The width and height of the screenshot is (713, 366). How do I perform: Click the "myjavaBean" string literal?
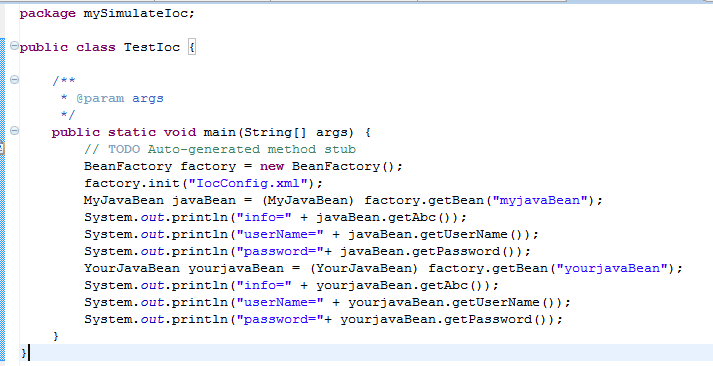point(541,201)
